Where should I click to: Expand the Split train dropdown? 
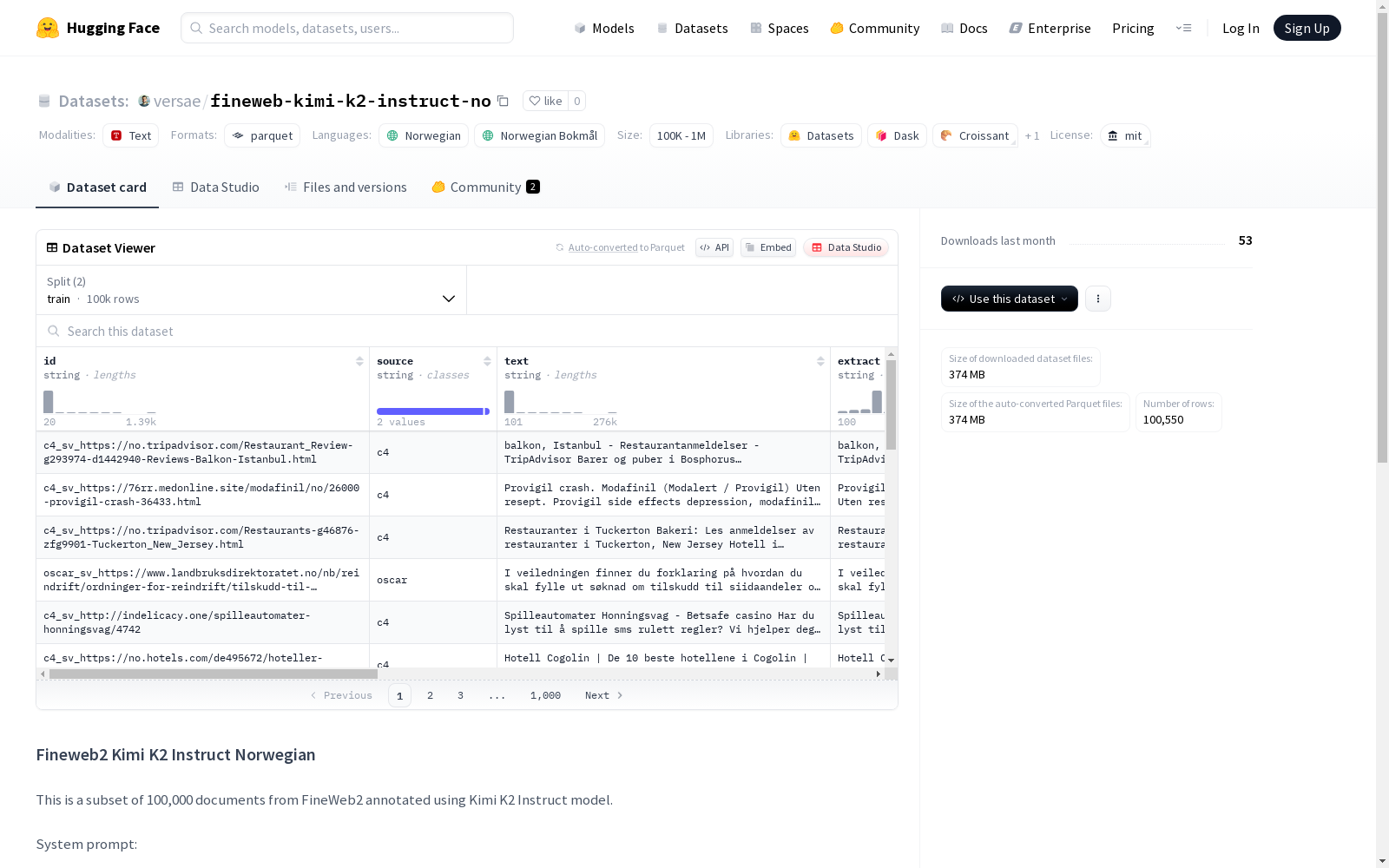point(252,290)
